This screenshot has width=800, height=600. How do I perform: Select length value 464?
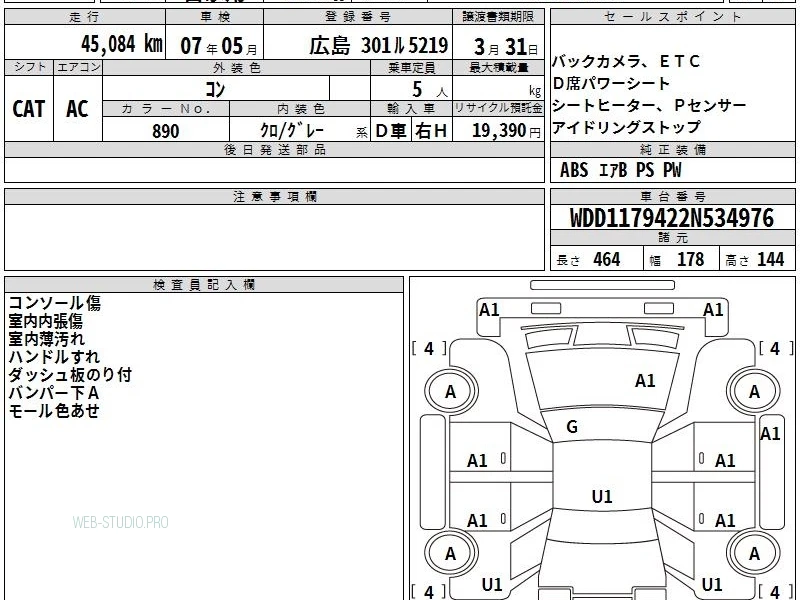[x=607, y=259]
